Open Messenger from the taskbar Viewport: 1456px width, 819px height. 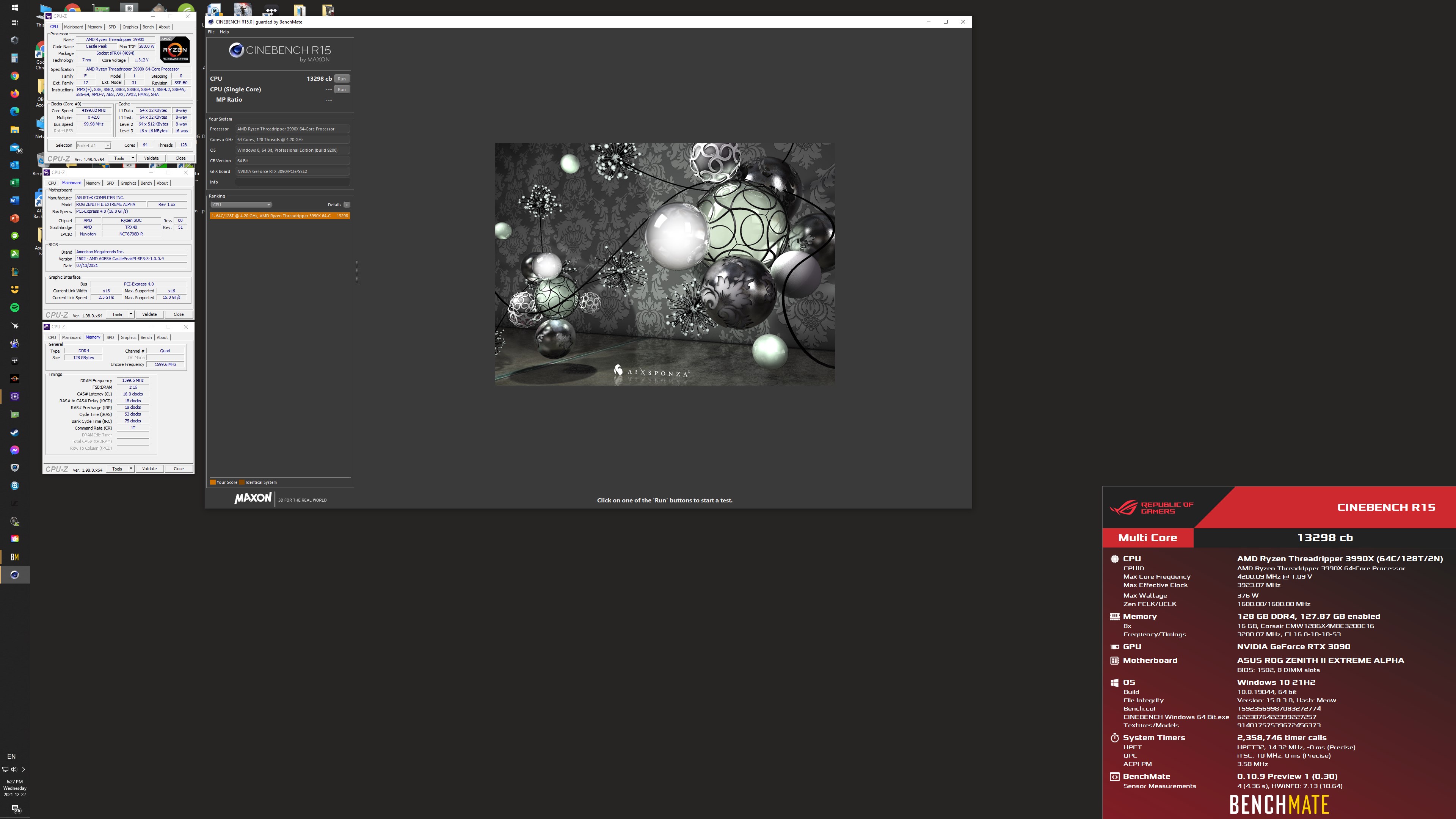(15, 450)
